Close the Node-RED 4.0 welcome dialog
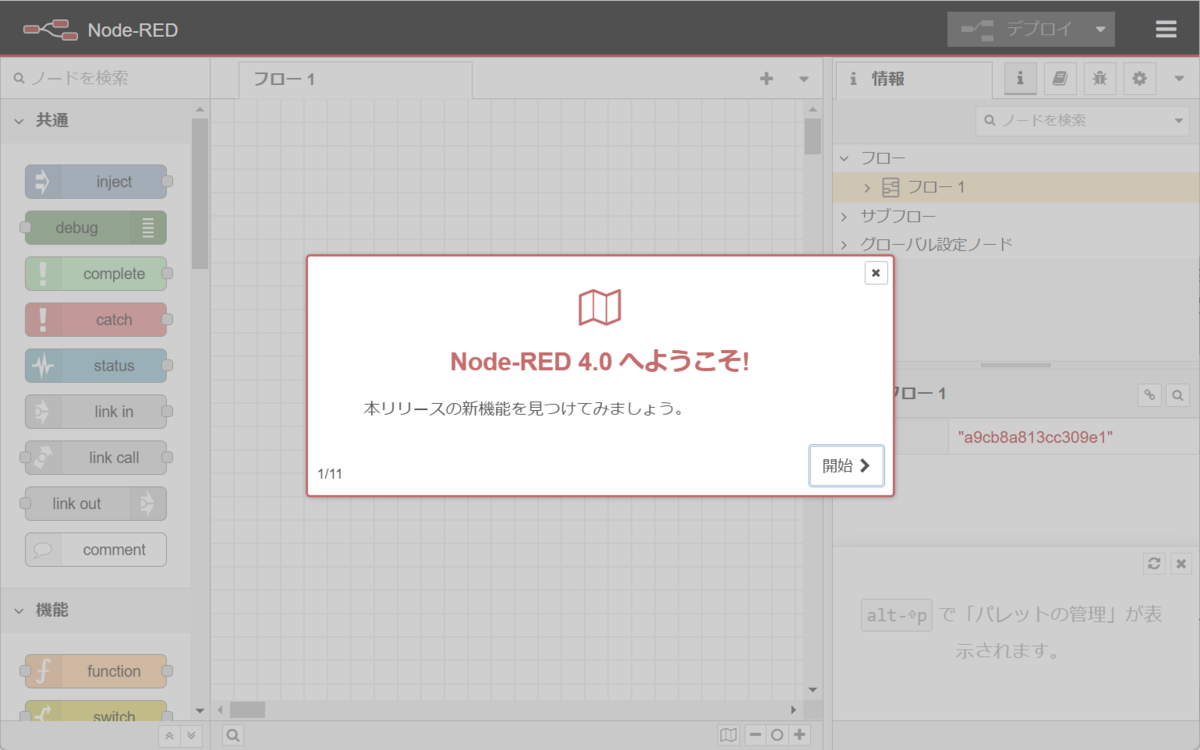Image resolution: width=1200 pixels, height=750 pixels. tap(876, 273)
